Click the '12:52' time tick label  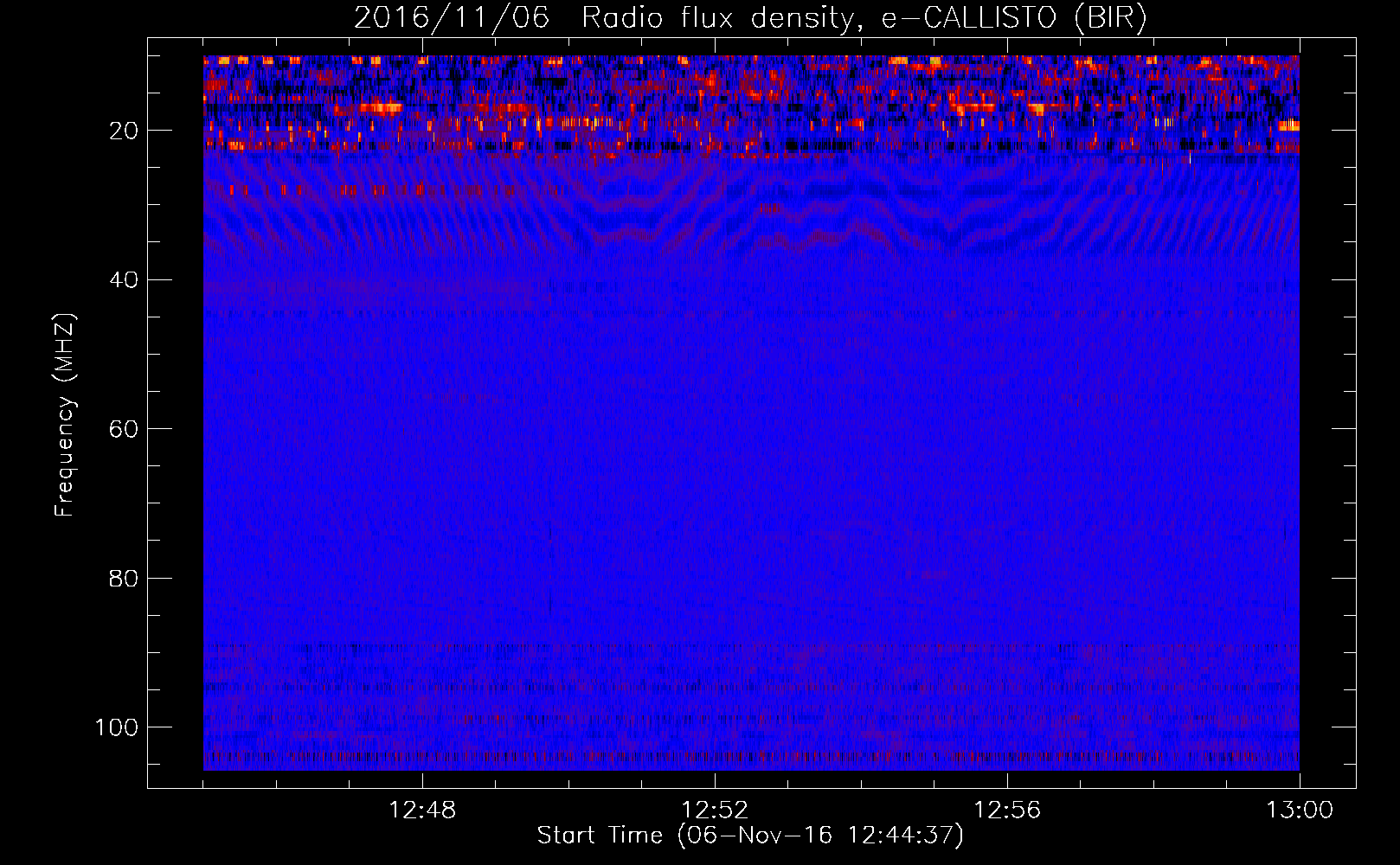pos(715,811)
